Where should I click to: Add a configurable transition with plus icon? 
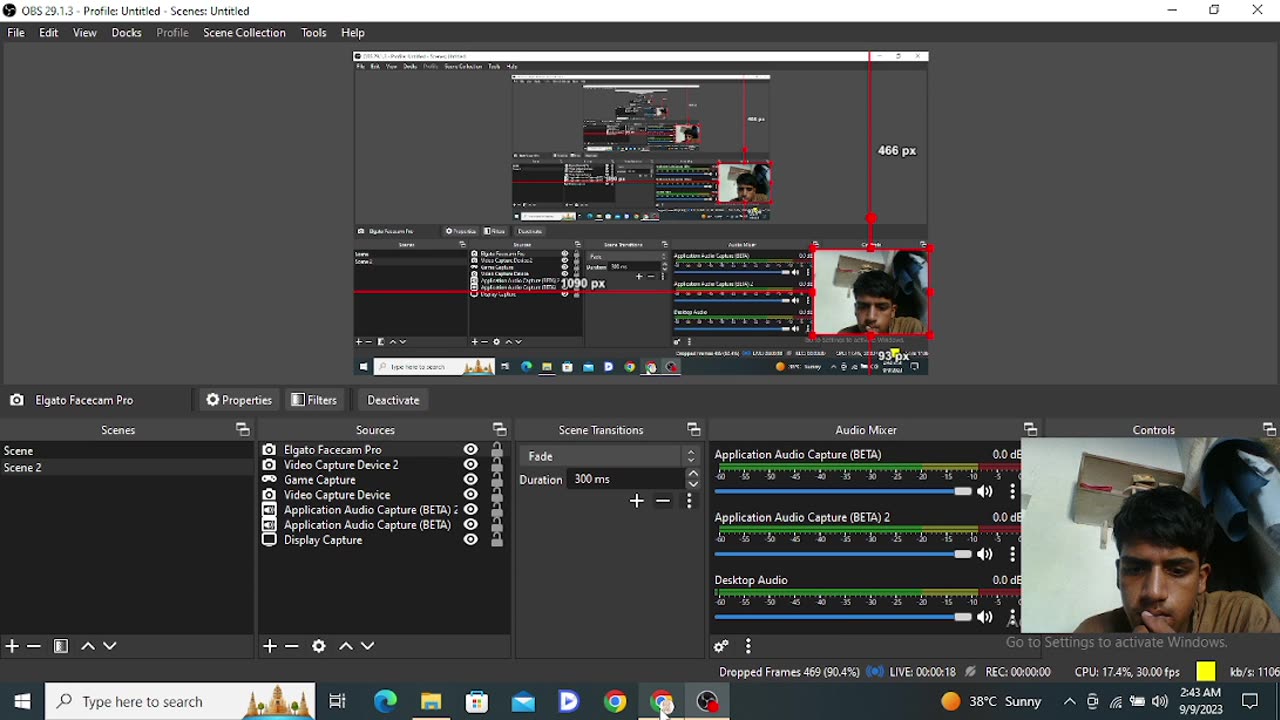tap(637, 501)
